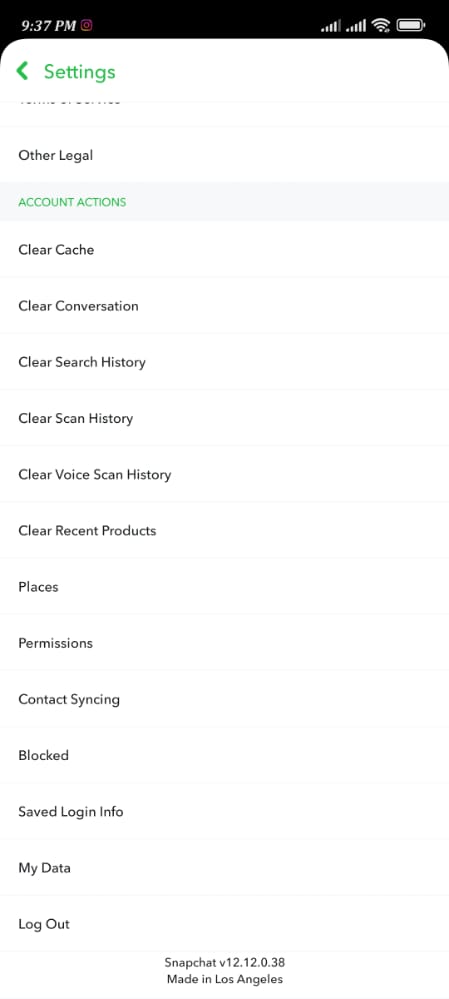
Task: Open the Other Legal entry
Action: 224,155
